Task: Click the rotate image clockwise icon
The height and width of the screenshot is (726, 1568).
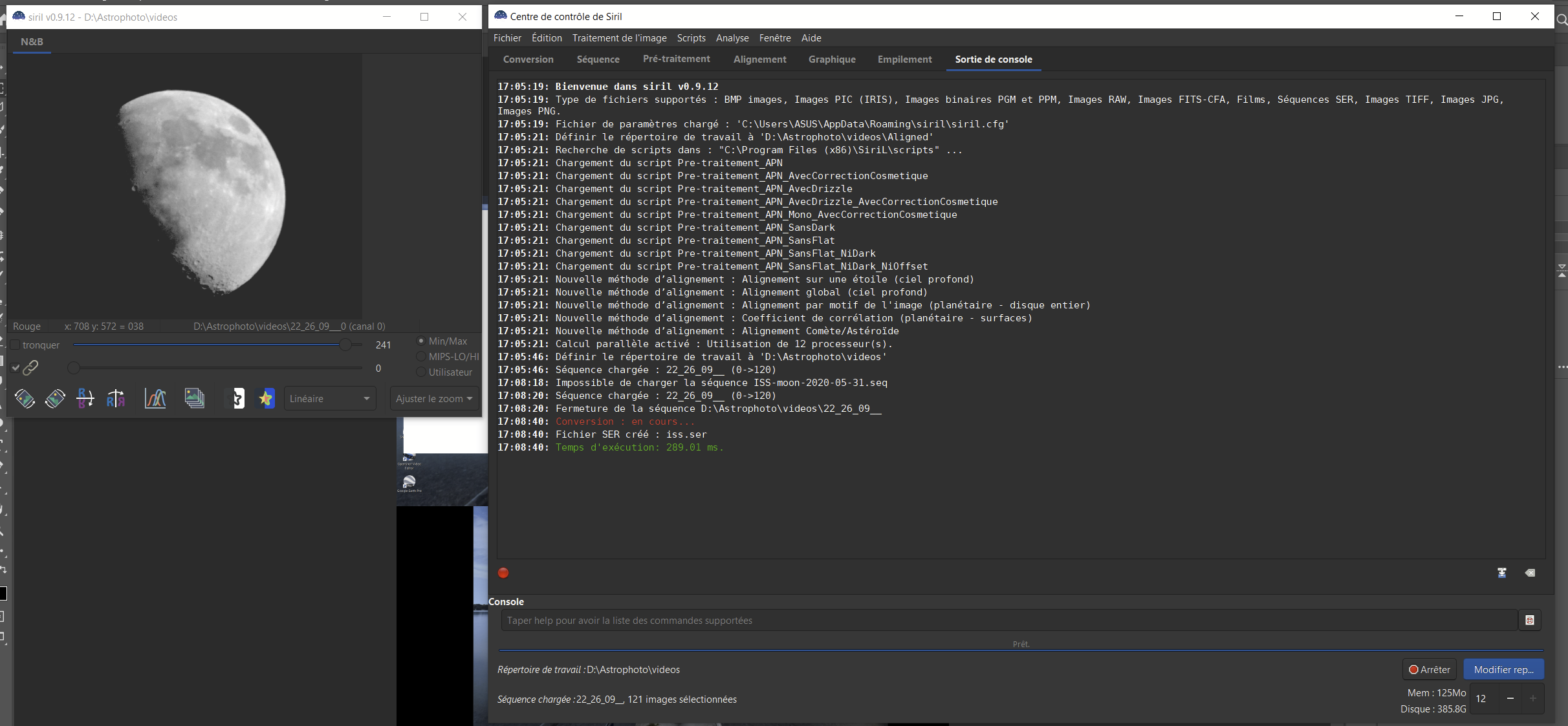Action: click(55, 398)
